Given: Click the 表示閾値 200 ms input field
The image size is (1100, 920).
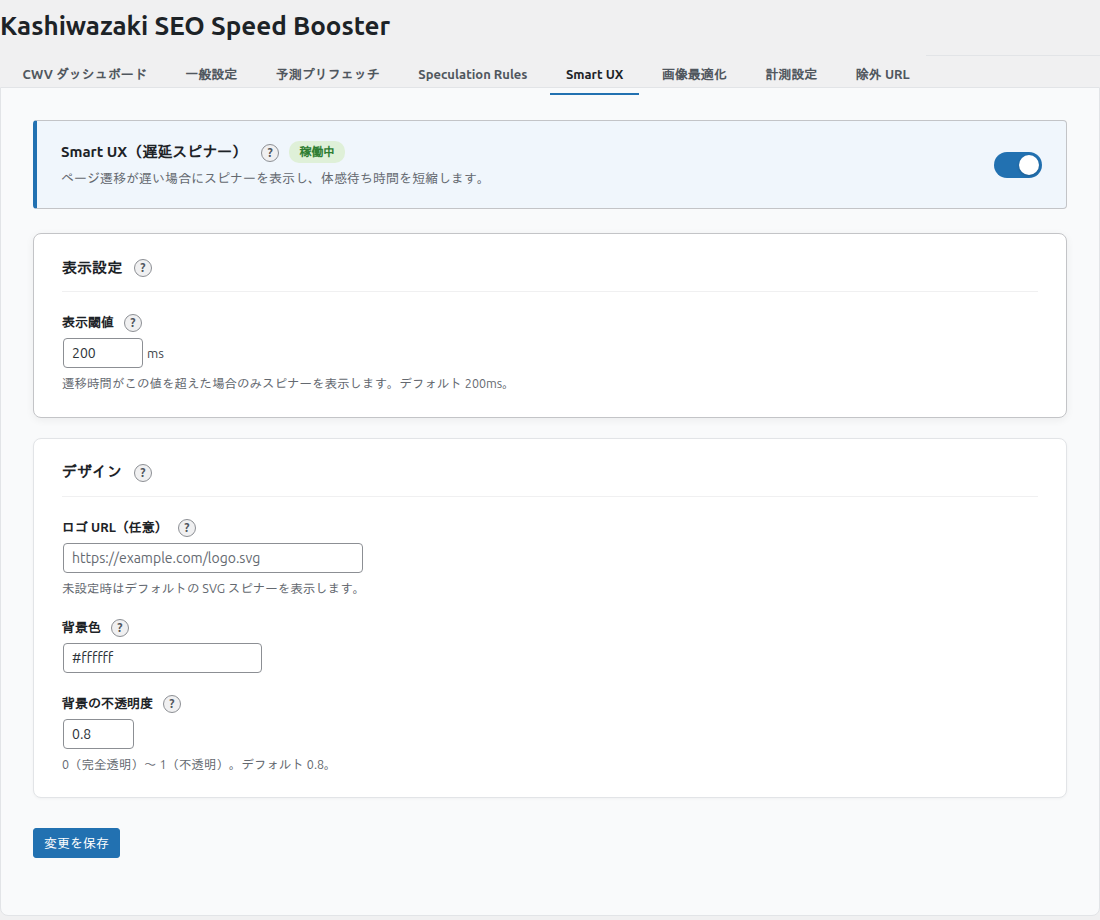Looking at the screenshot, I should click(x=102, y=352).
